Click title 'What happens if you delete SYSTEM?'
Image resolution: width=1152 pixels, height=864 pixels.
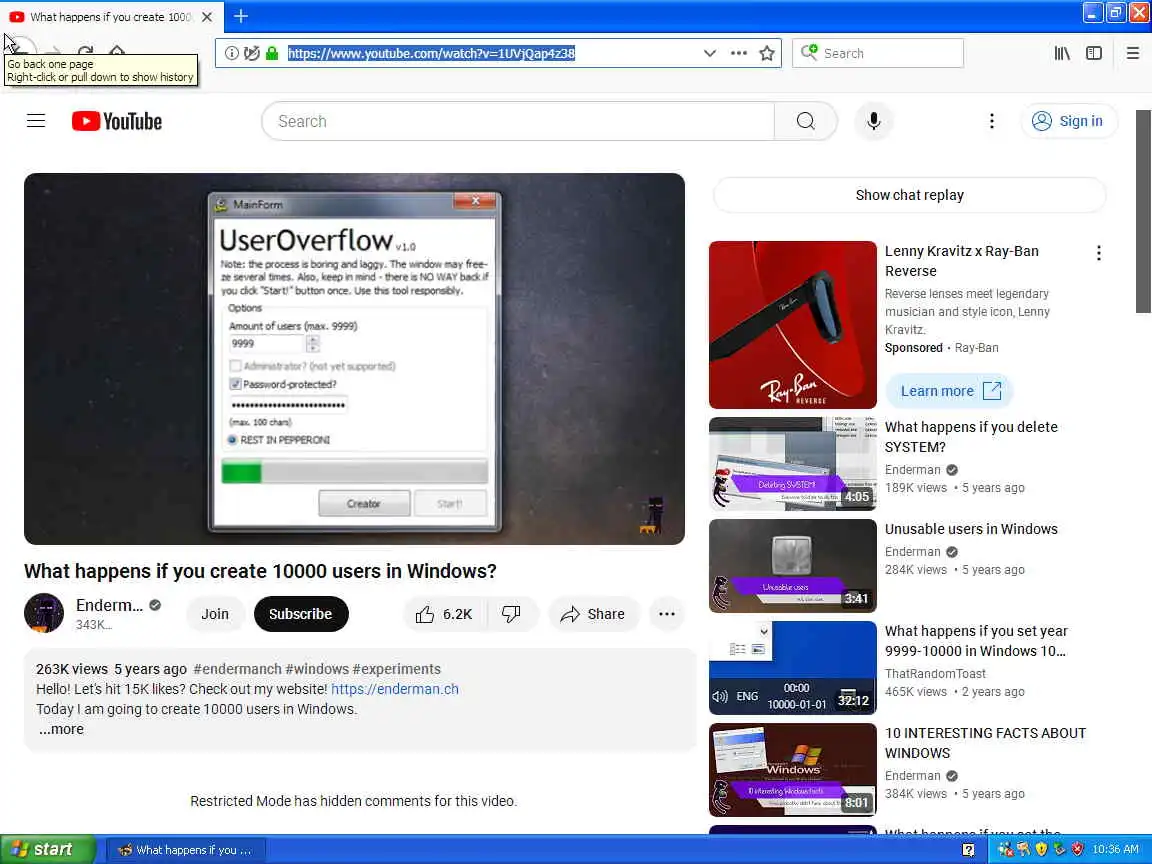click(x=971, y=437)
